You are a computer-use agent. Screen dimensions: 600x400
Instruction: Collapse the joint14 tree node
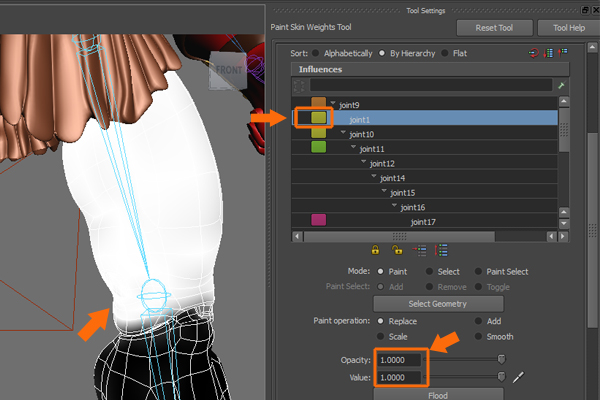tap(374, 176)
